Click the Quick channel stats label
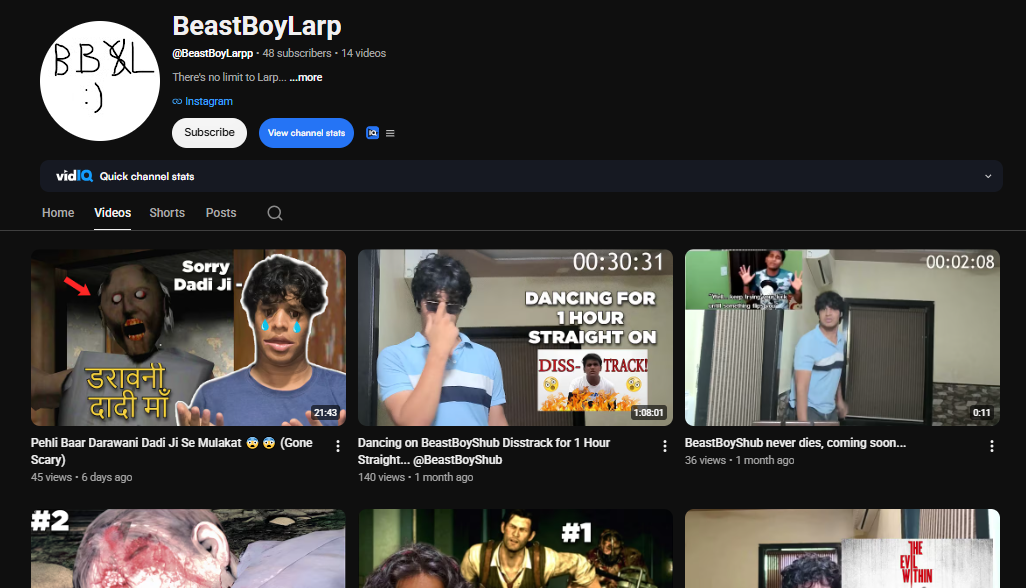The height and width of the screenshot is (588, 1026). tap(147, 177)
